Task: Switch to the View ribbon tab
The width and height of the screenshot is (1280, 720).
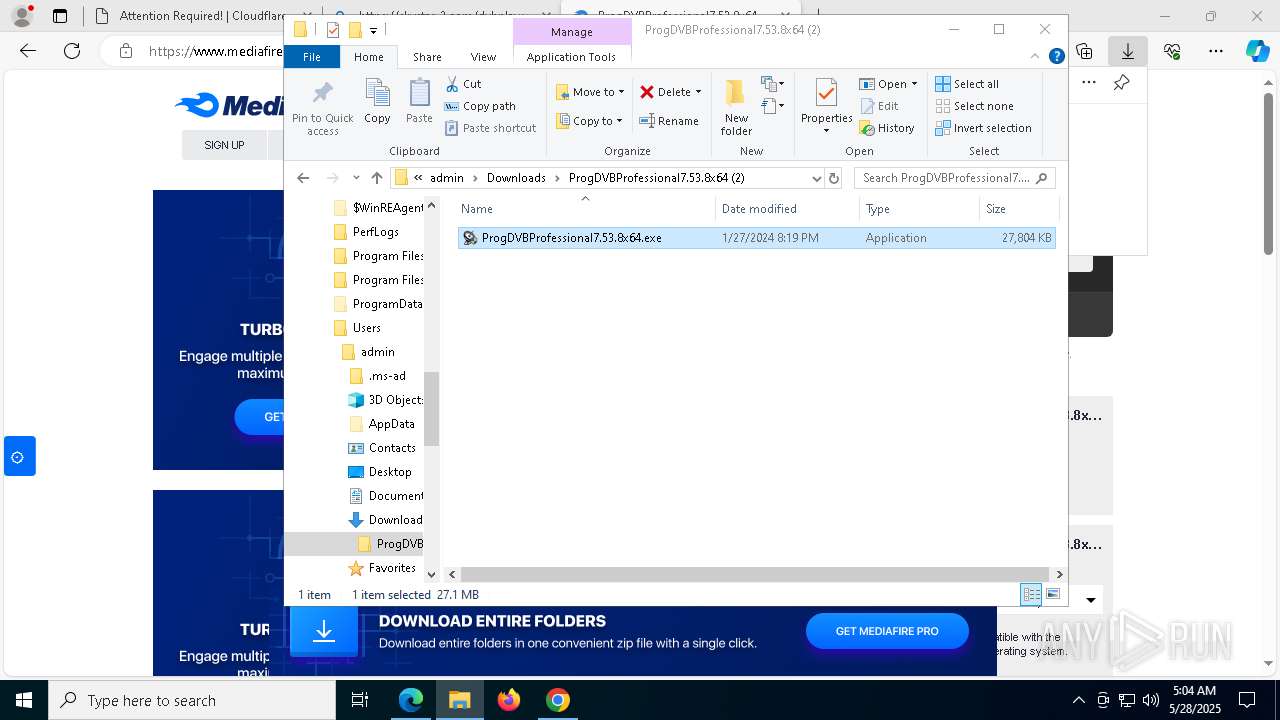Action: 483,57
